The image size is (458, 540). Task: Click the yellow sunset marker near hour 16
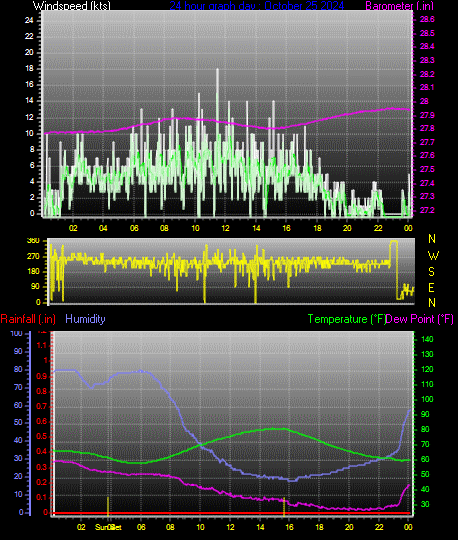[284, 507]
